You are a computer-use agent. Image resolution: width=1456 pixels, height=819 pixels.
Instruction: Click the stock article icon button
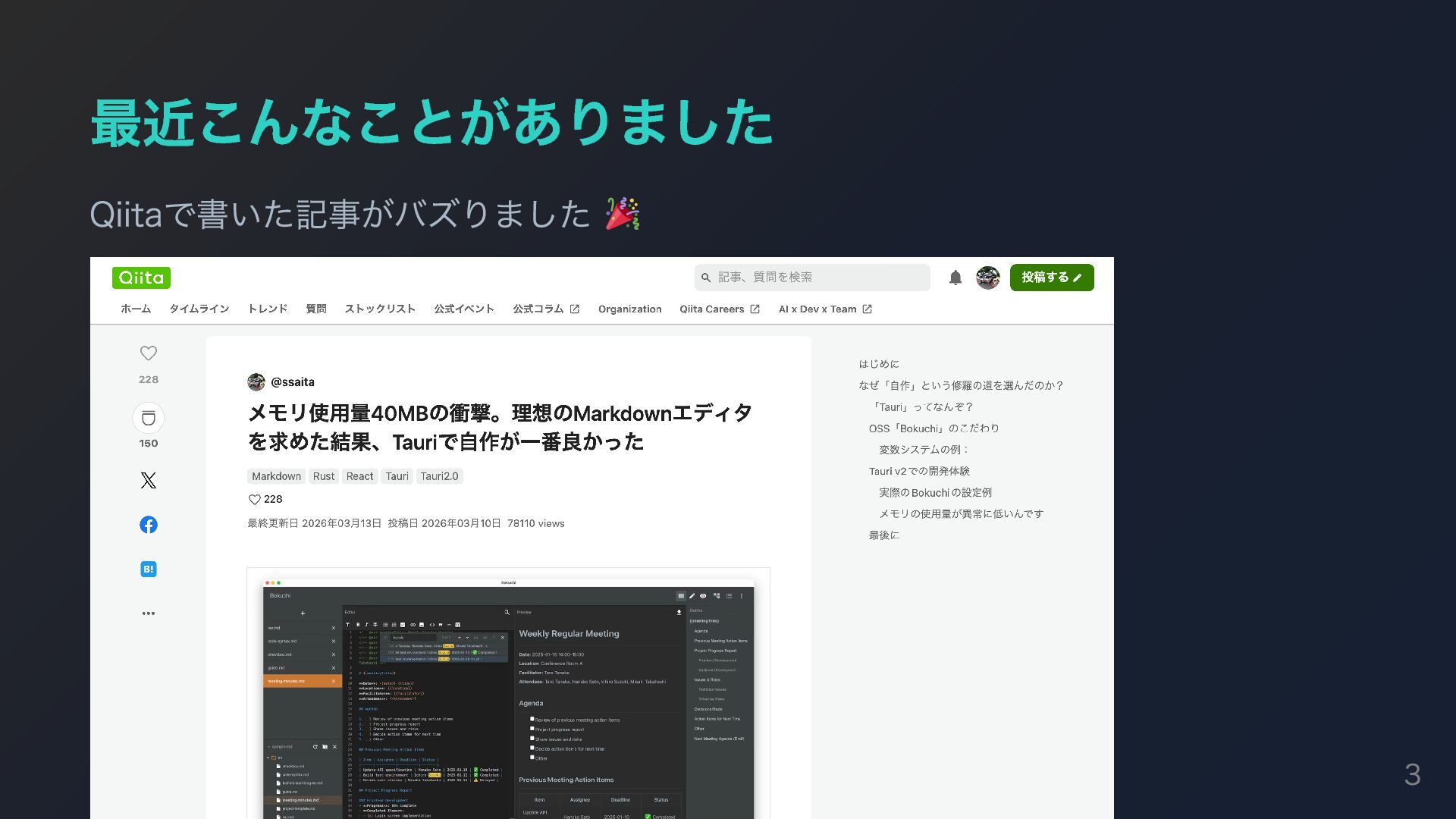[149, 418]
